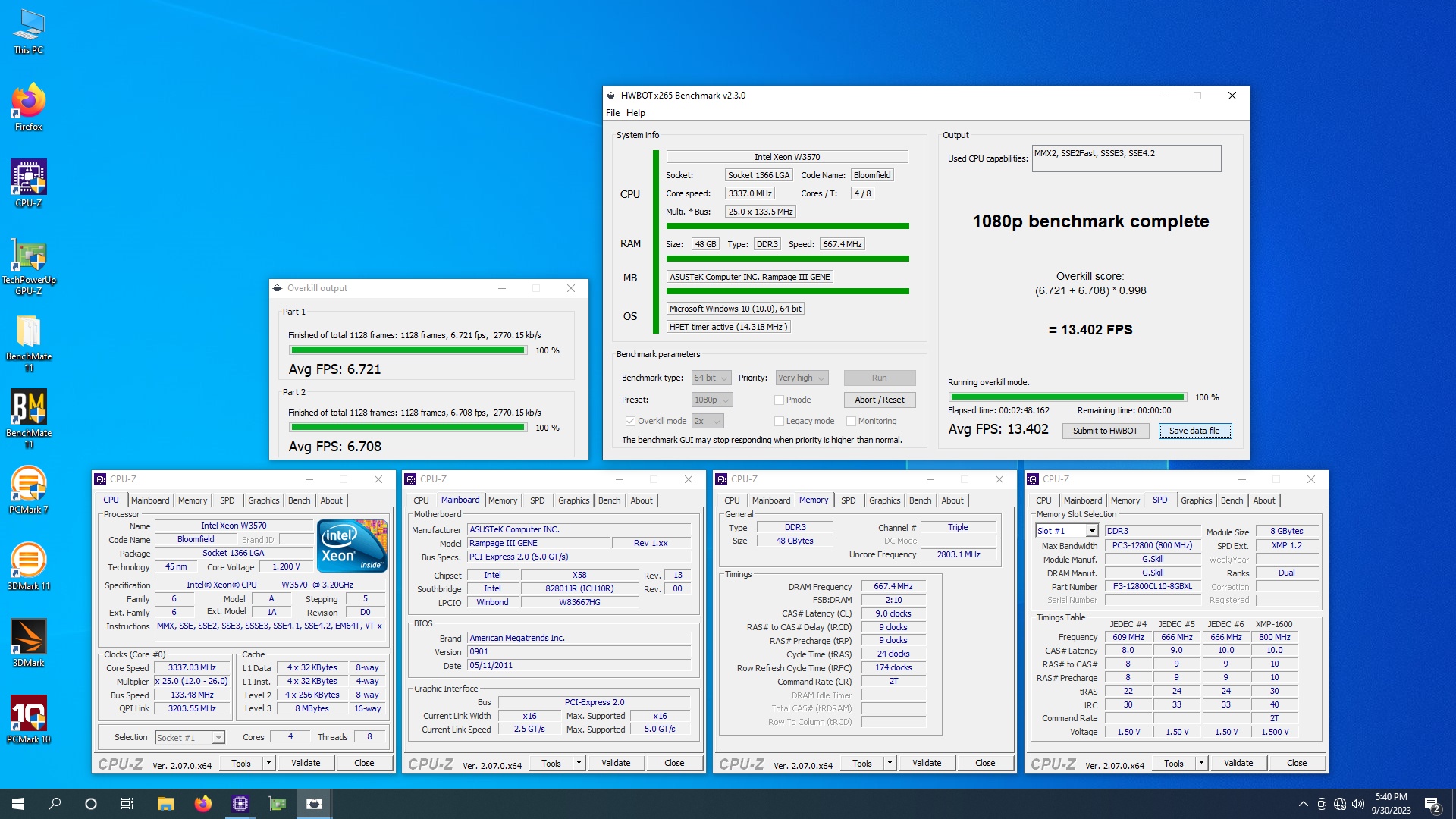Click Submit to HWBOT button
1456x819 pixels.
[1105, 431]
